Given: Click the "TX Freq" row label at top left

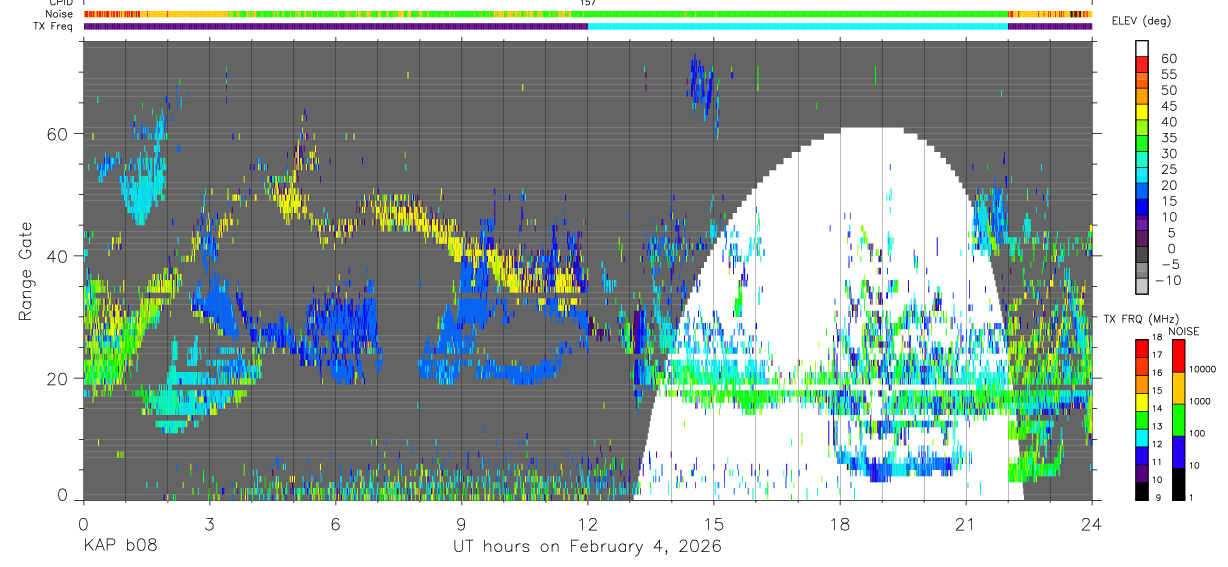Looking at the screenshot, I should [x=54, y=25].
